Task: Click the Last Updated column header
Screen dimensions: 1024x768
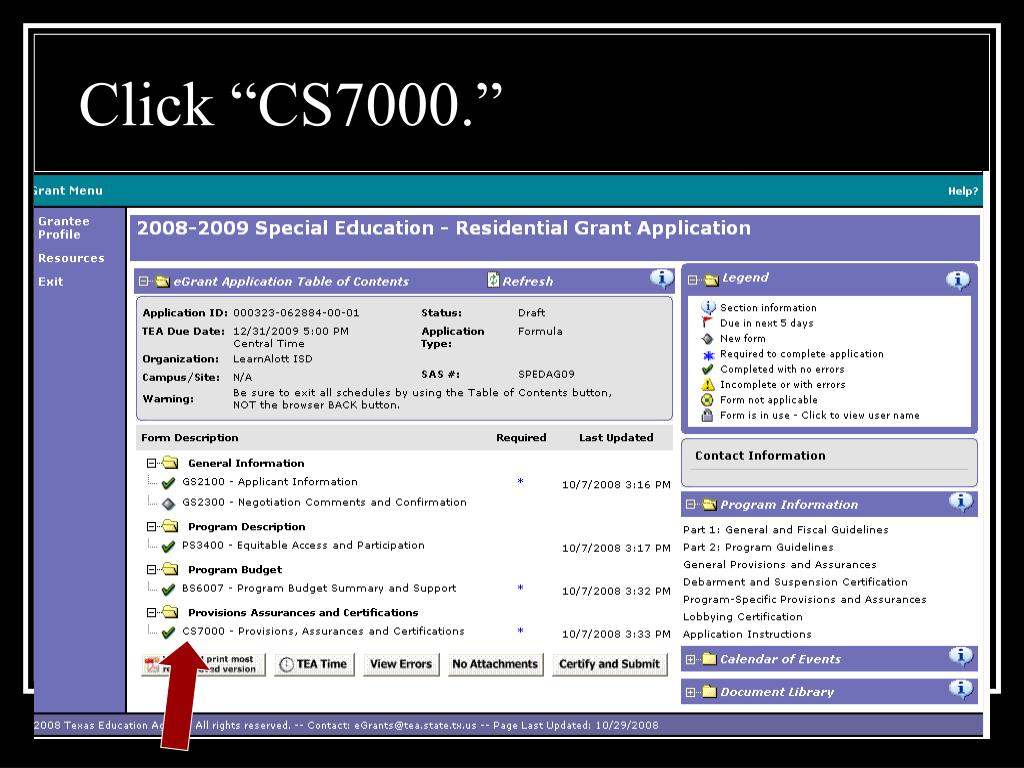Action: (x=616, y=438)
